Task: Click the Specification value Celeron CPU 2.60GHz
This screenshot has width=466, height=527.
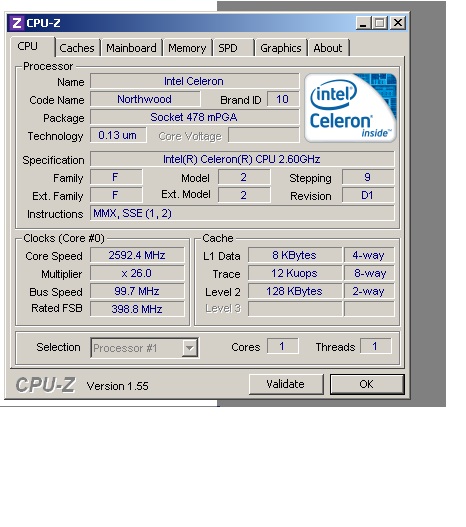Action: [242, 159]
